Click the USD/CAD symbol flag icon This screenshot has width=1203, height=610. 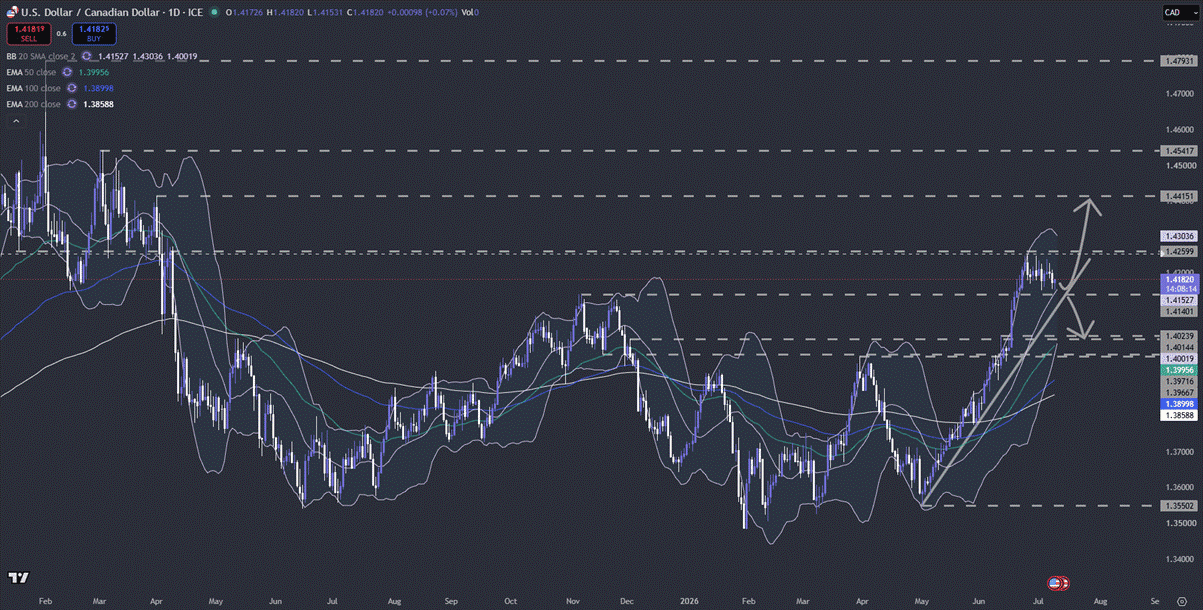(x=12, y=12)
